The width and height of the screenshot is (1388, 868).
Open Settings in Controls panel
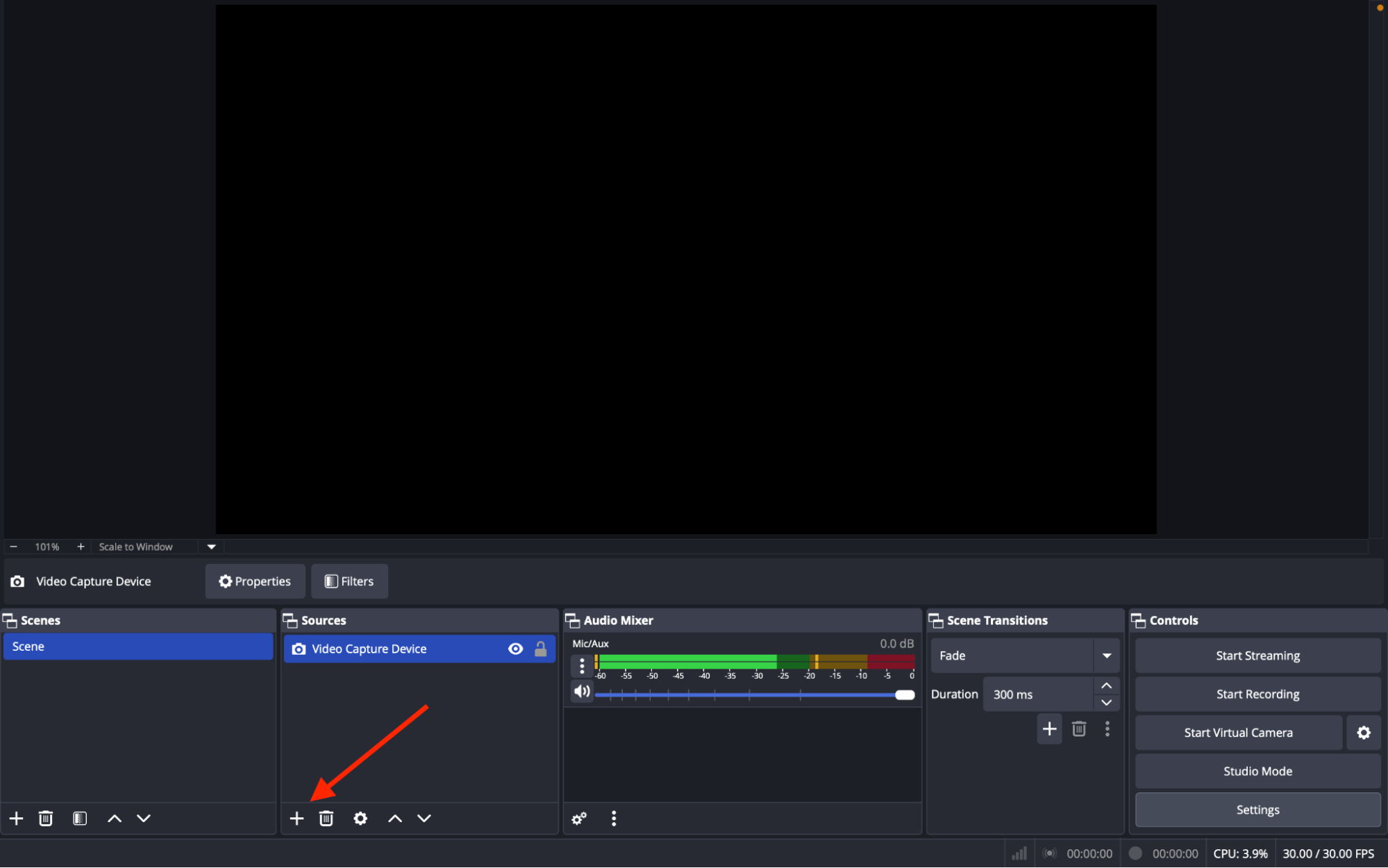[1257, 810]
